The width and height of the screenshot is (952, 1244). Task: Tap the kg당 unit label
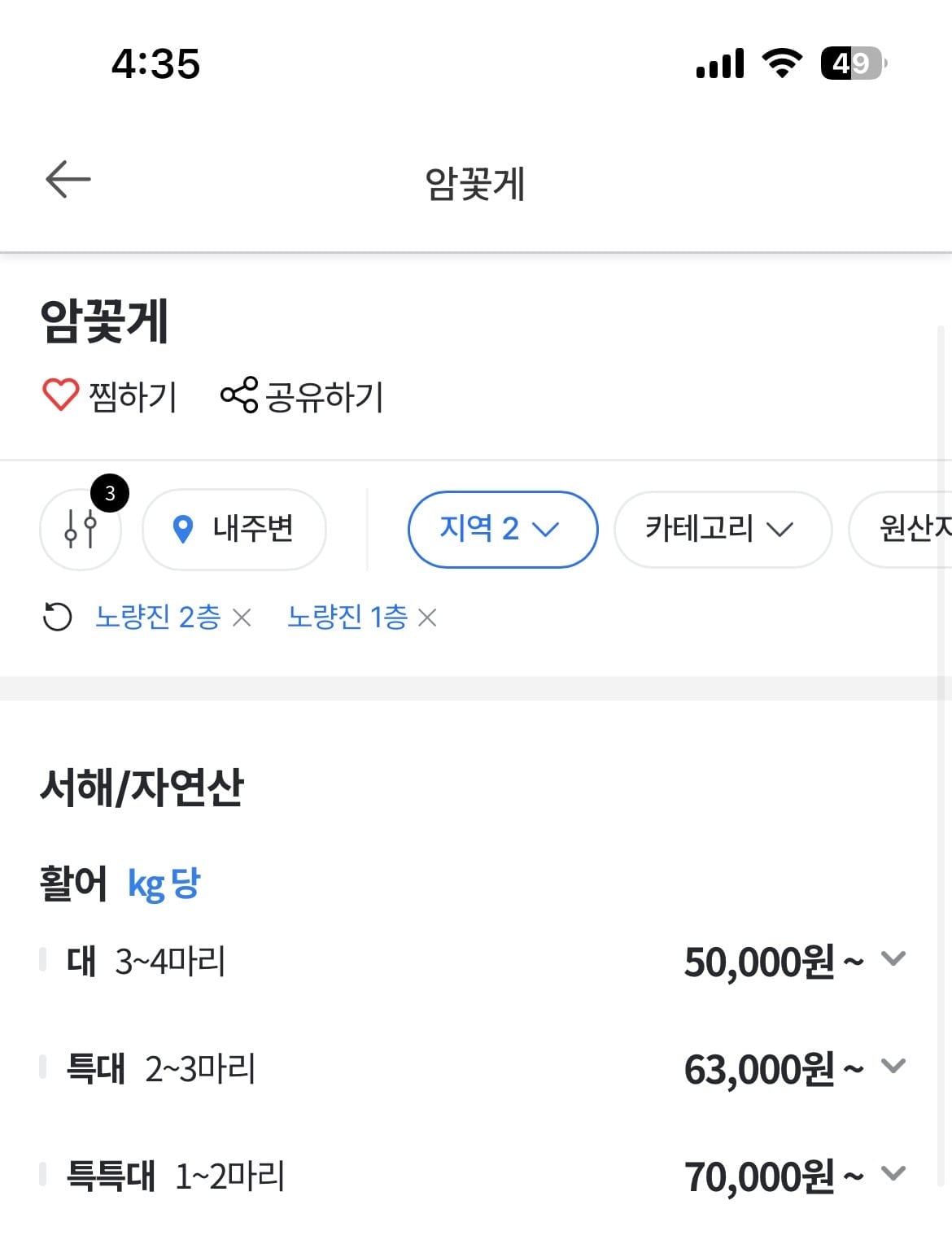click(164, 884)
